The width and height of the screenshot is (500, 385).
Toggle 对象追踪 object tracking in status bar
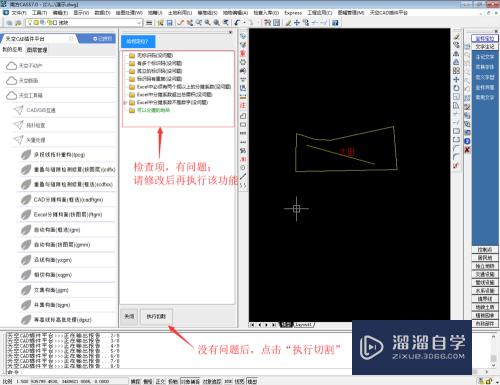tap(212, 381)
